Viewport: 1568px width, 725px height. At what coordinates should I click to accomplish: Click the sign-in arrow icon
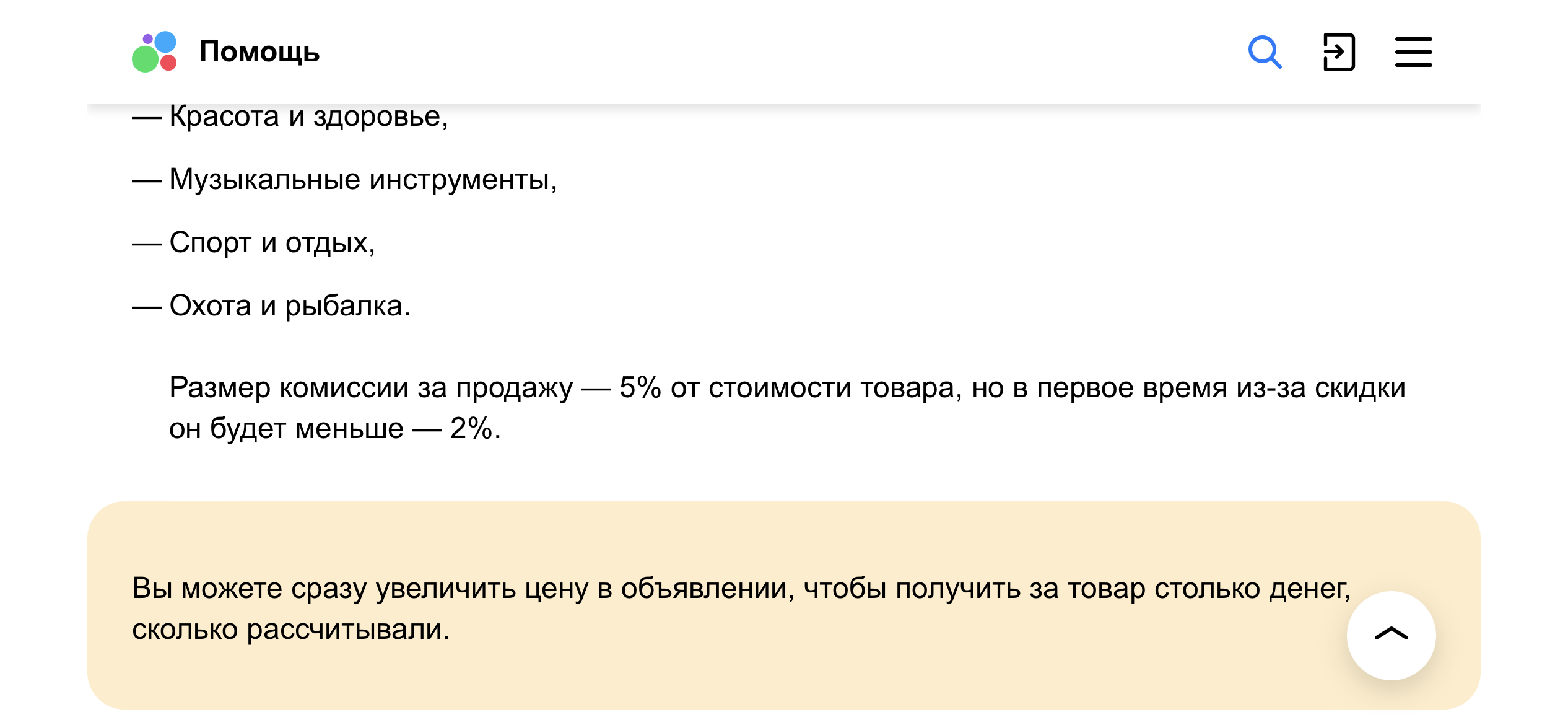coord(1339,52)
